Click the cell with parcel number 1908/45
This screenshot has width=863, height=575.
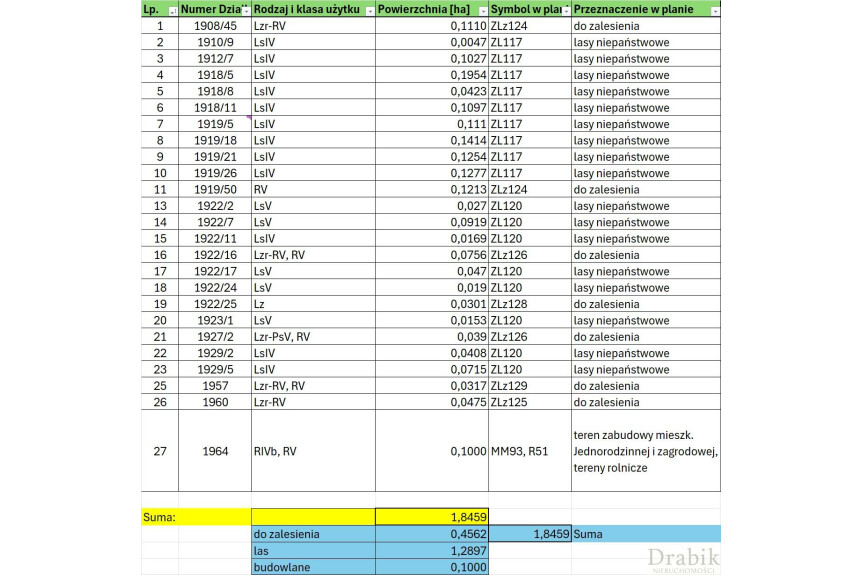(x=215, y=26)
